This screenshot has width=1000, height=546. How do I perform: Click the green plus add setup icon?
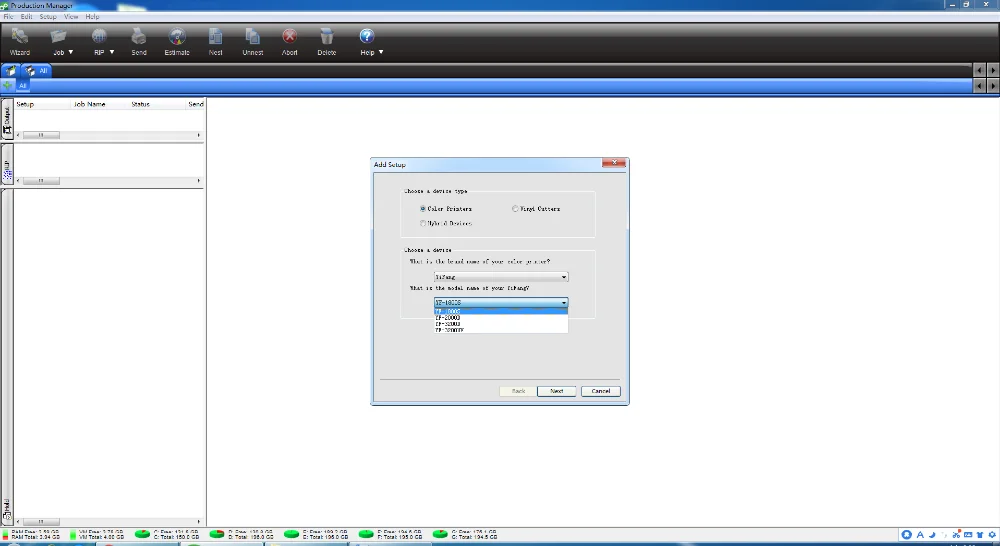(x=7, y=85)
